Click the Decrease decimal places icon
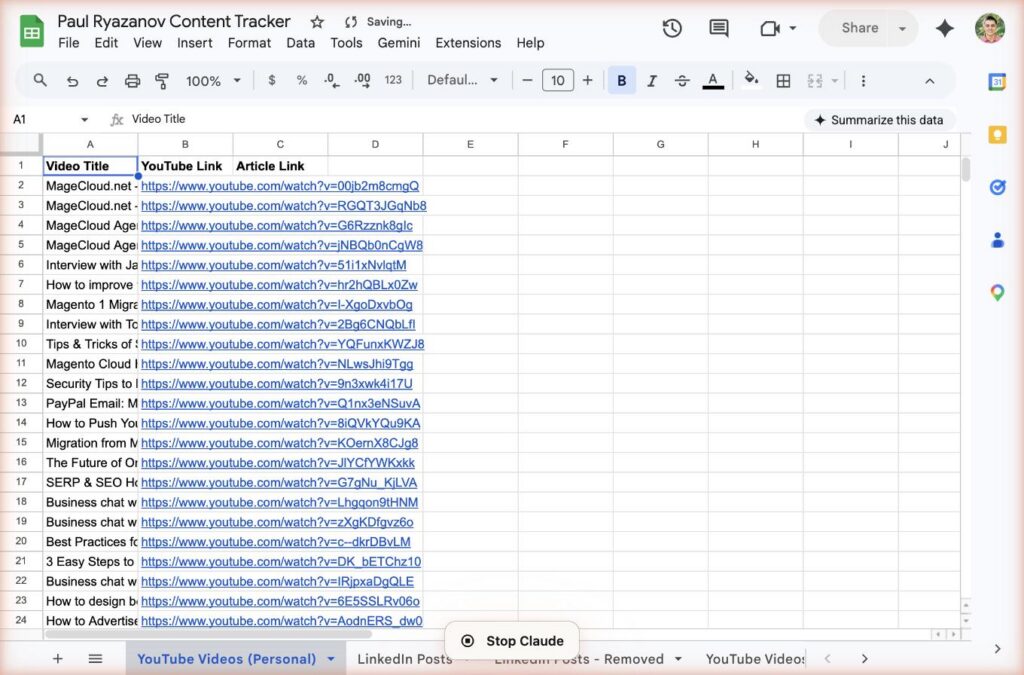 click(x=330, y=80)
